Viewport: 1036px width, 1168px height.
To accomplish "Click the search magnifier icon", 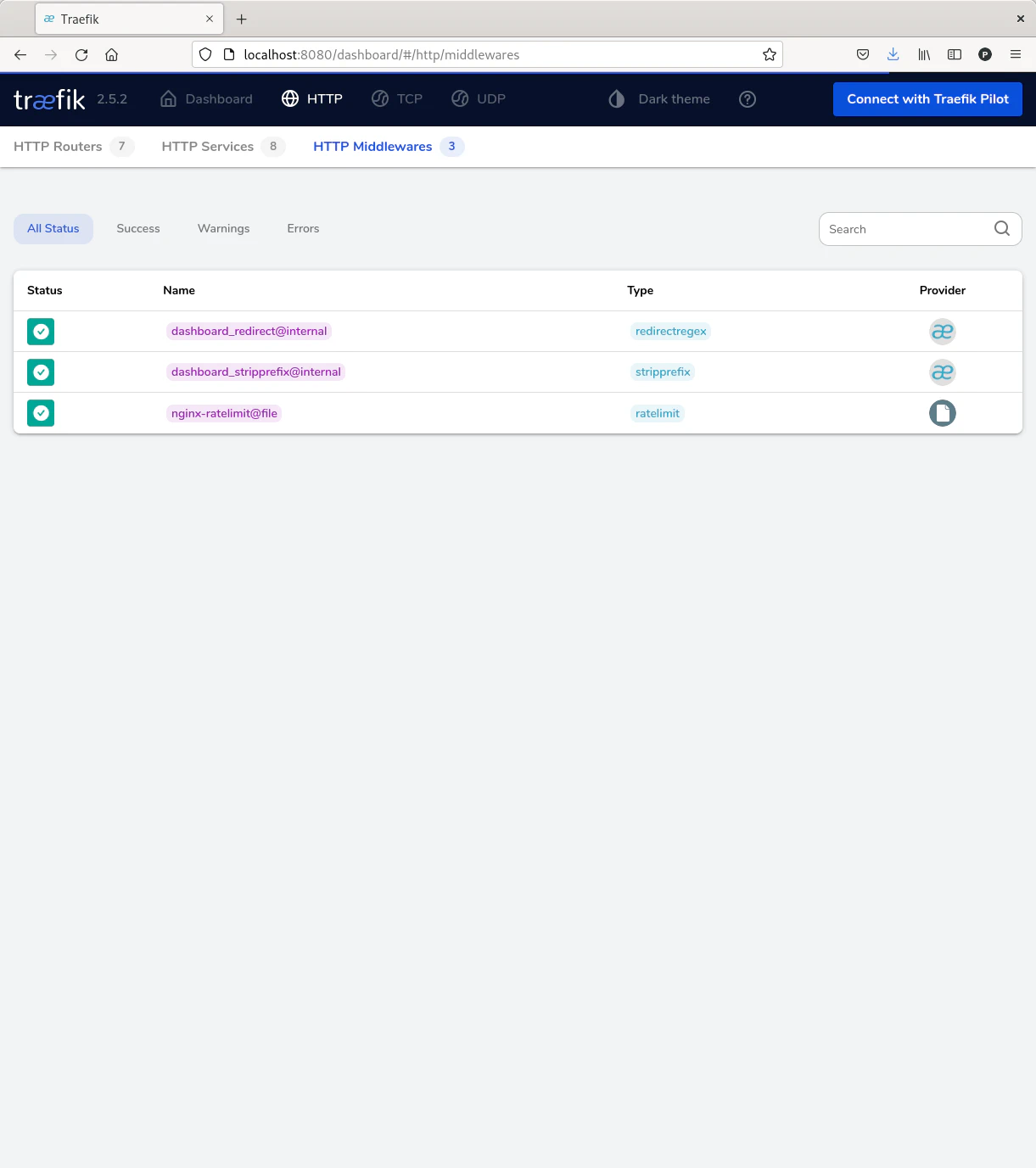I will point(1001,229).
